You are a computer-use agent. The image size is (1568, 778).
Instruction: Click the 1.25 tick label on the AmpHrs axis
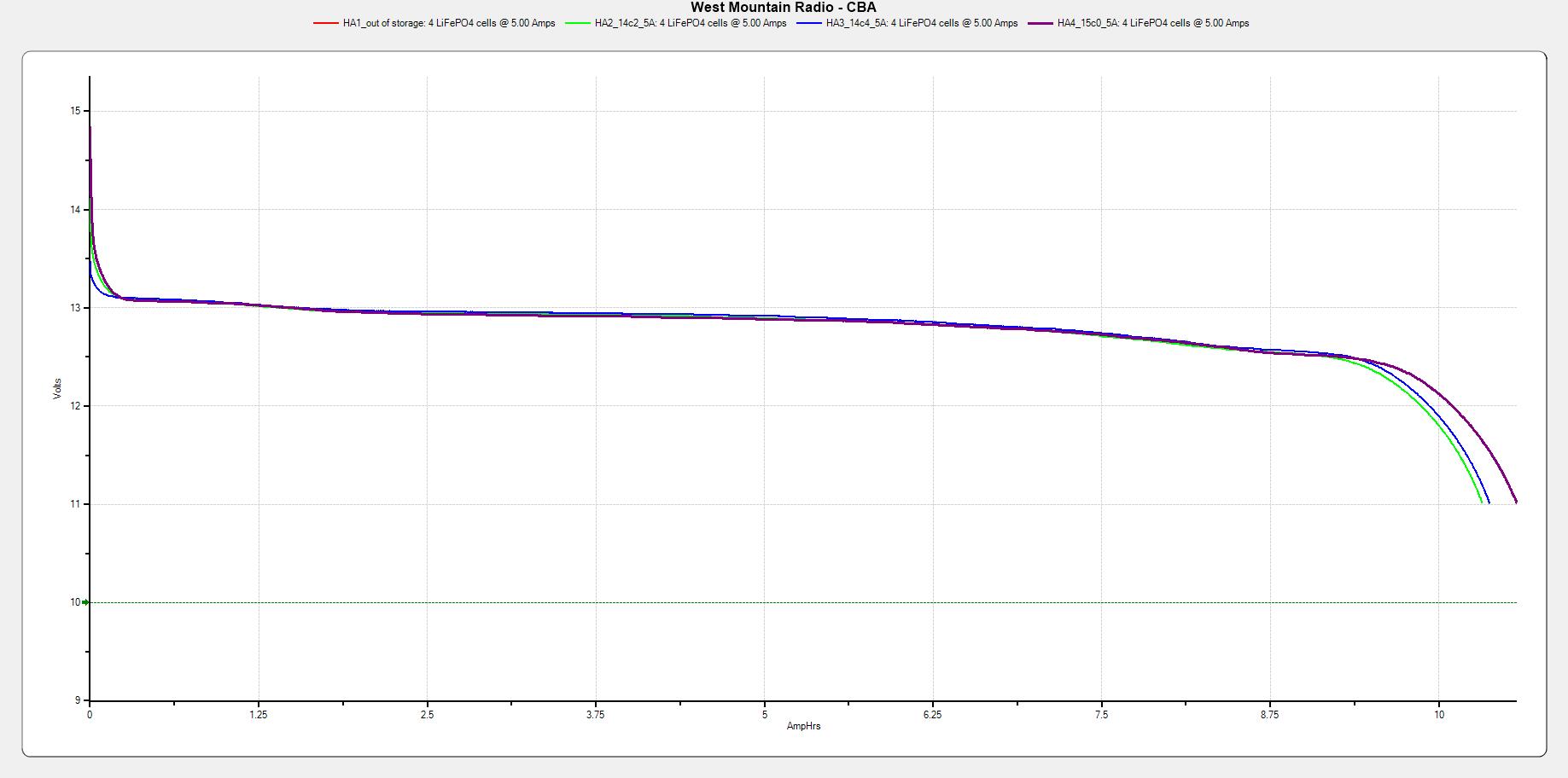pos(258,715)
